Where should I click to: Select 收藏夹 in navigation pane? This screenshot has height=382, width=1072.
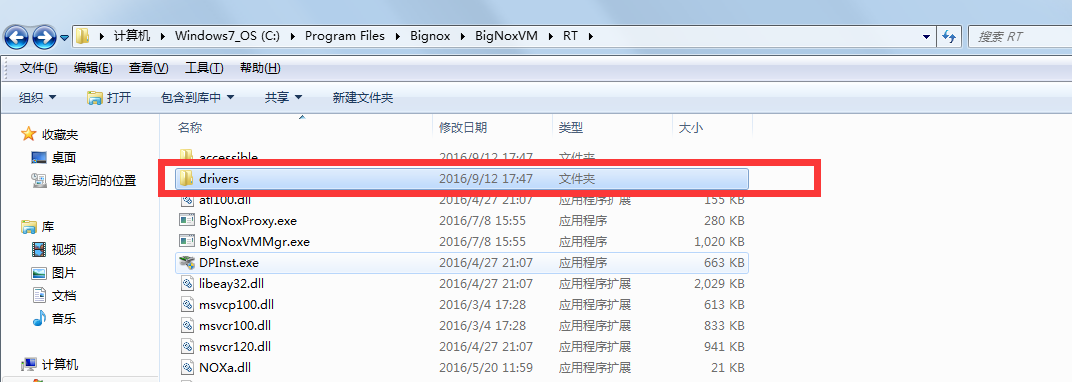pyautogui.click(x=60, y=135)
